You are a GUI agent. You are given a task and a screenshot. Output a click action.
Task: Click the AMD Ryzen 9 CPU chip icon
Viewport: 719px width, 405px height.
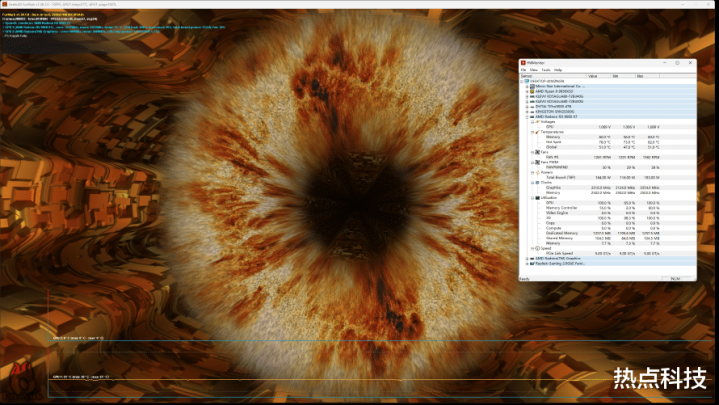click(532, 91)
